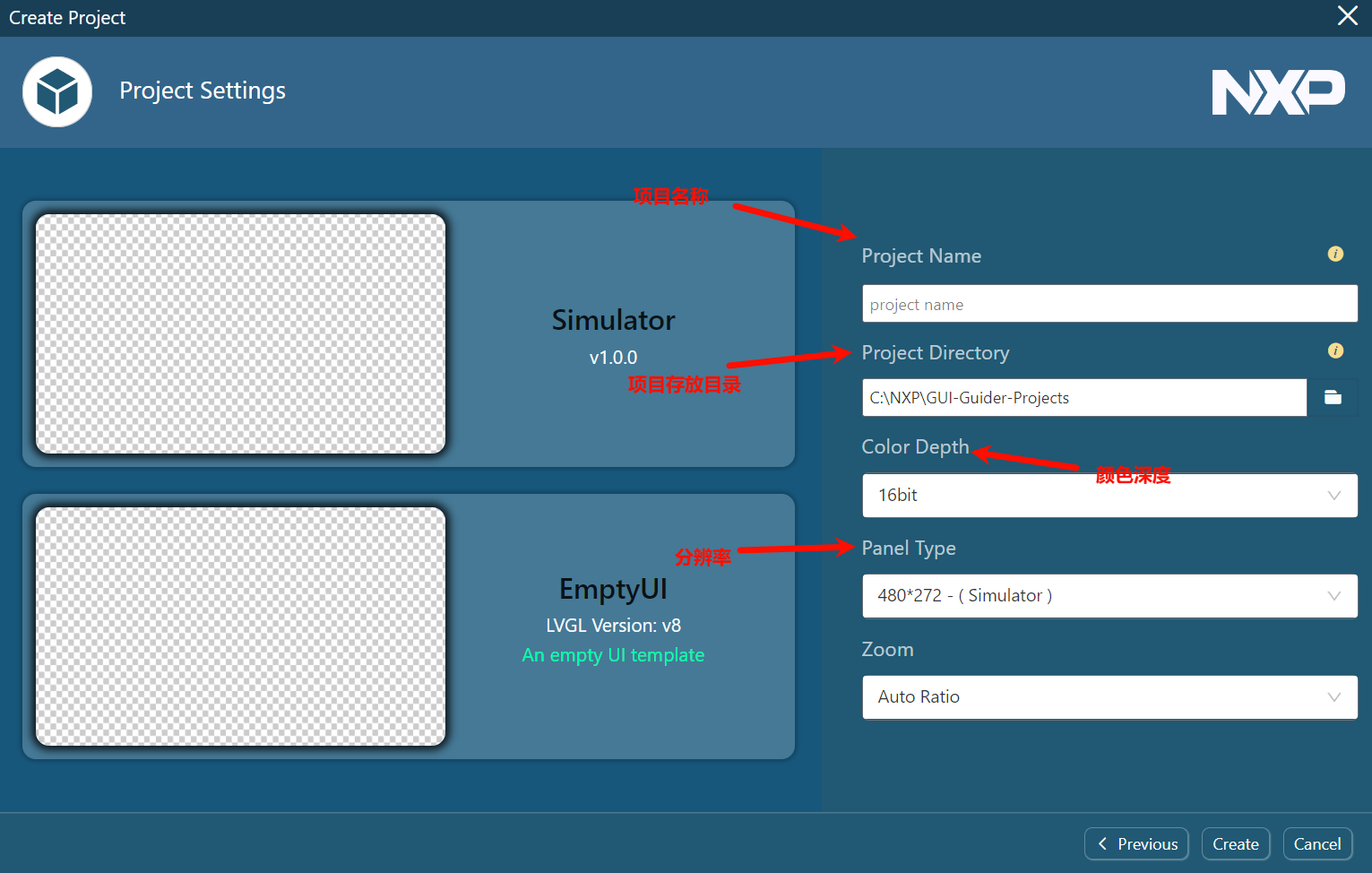Select the Simulator preview thumbnail
The image size is (1372, 873).
coord(240,333)
